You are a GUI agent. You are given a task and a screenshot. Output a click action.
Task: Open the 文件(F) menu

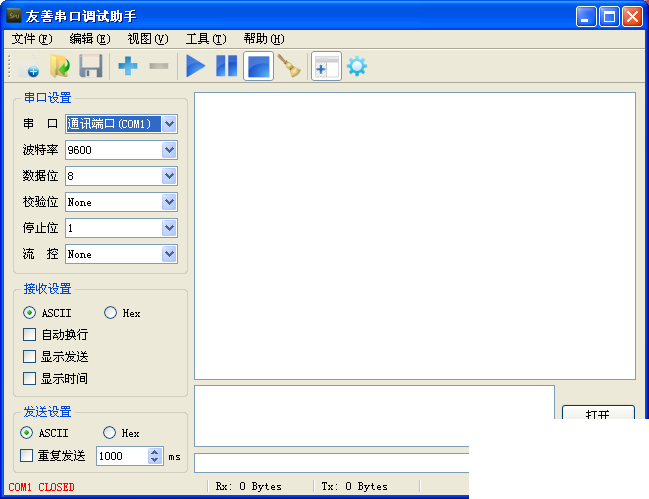tap(31, 39)
